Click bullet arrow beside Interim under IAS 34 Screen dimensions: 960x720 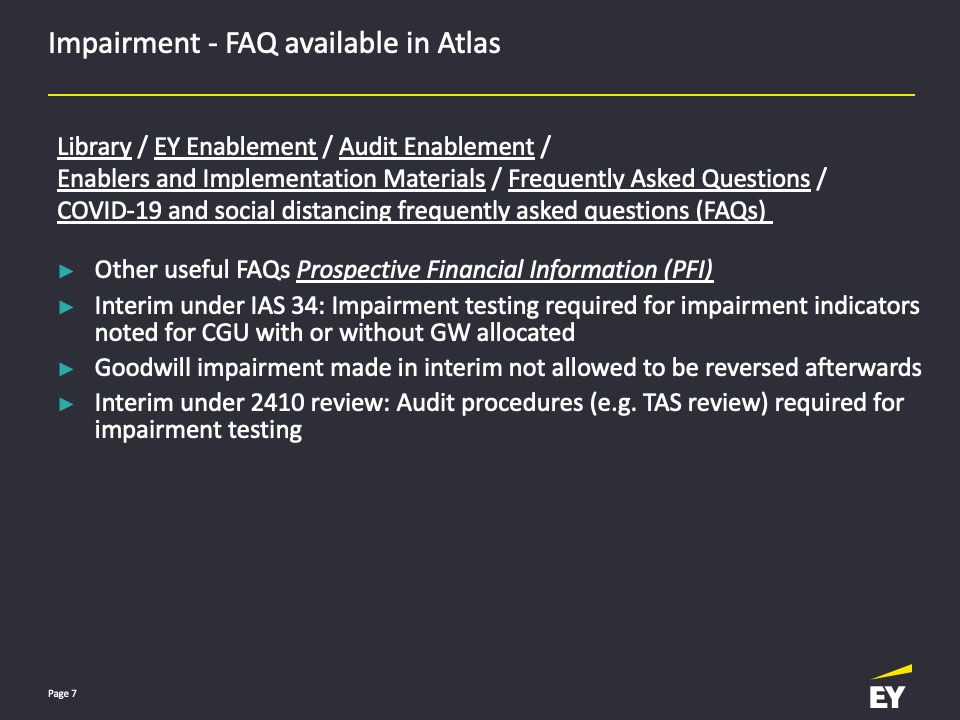(x=66, y=307)
